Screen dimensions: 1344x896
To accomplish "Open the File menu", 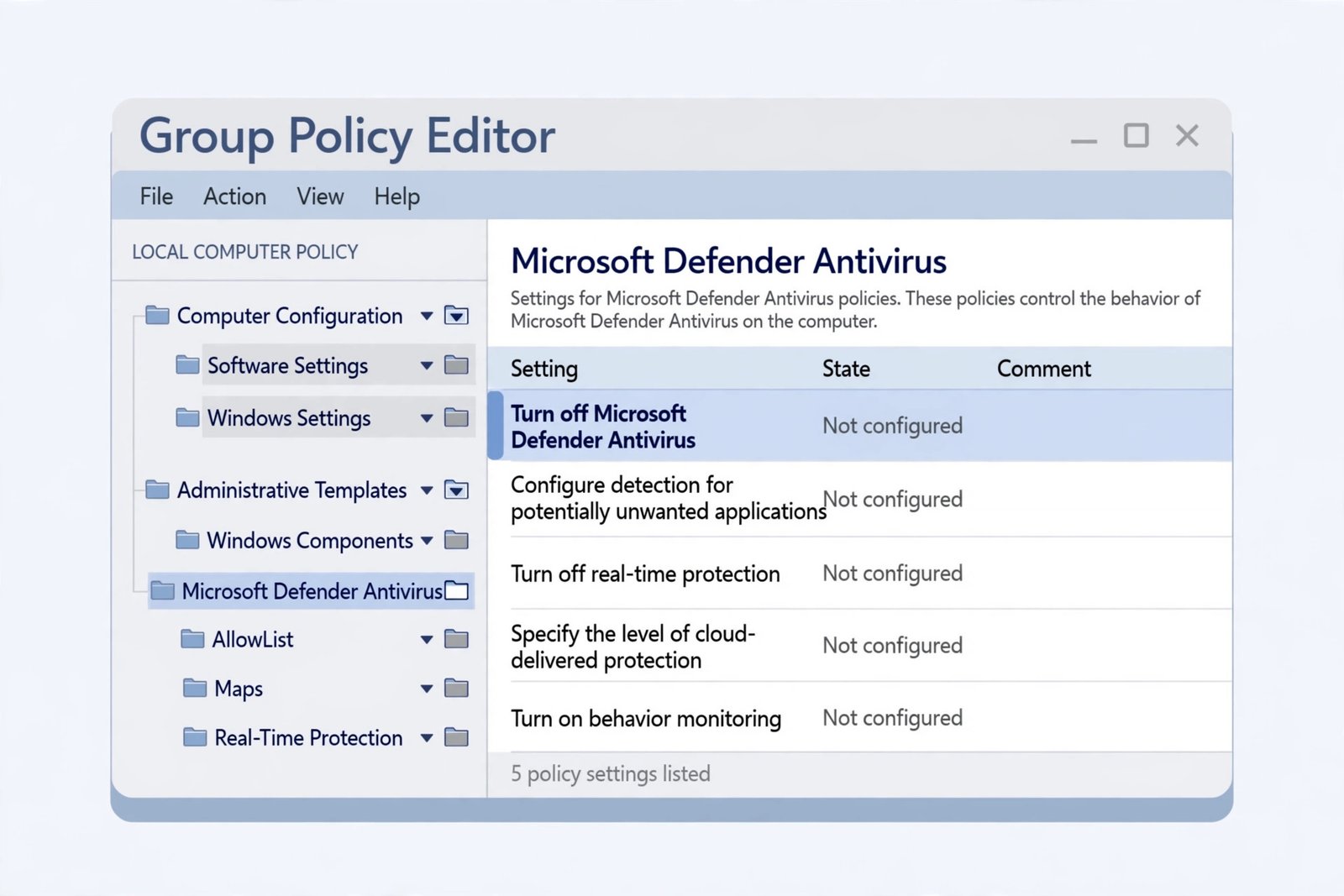I will (x=156, y=196).
